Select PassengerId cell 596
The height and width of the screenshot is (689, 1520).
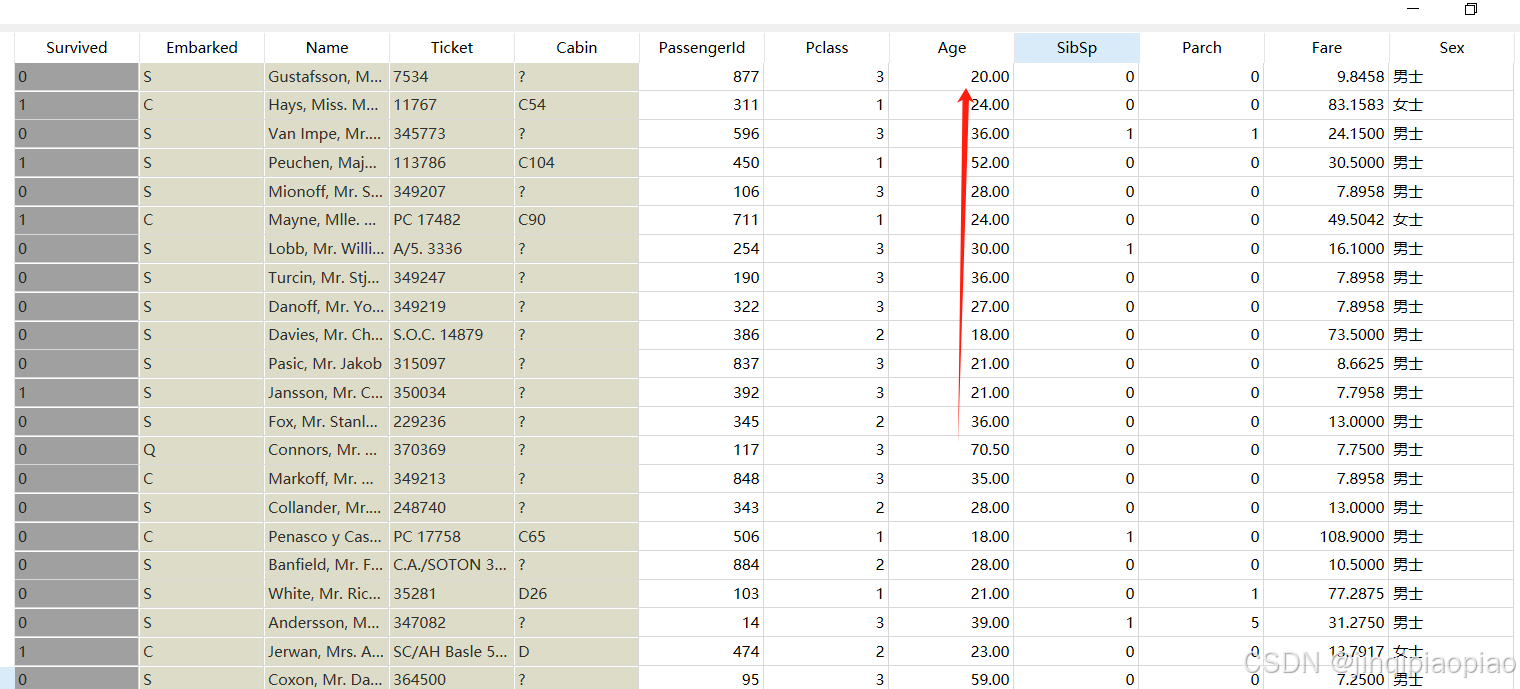point(702,134)
